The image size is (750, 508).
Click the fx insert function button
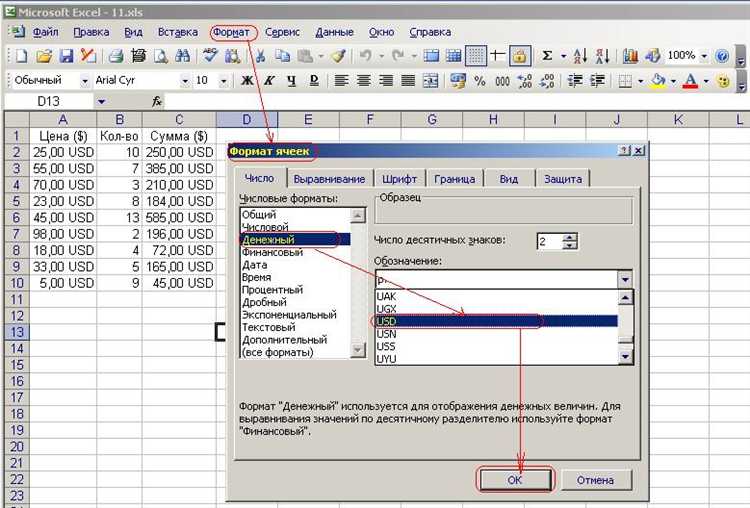coord(156,101)
